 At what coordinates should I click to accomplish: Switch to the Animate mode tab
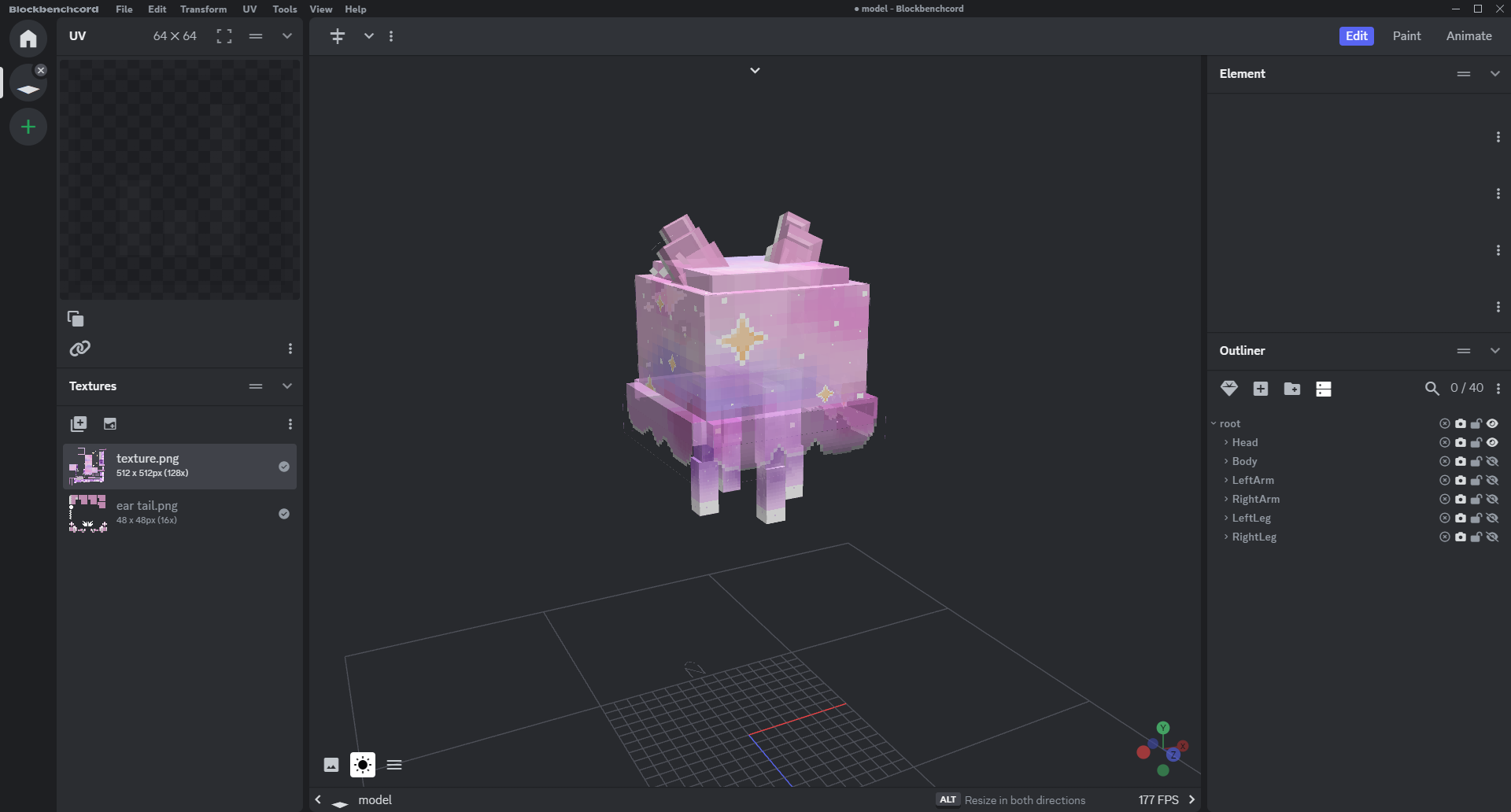[x=1469, y=36]
